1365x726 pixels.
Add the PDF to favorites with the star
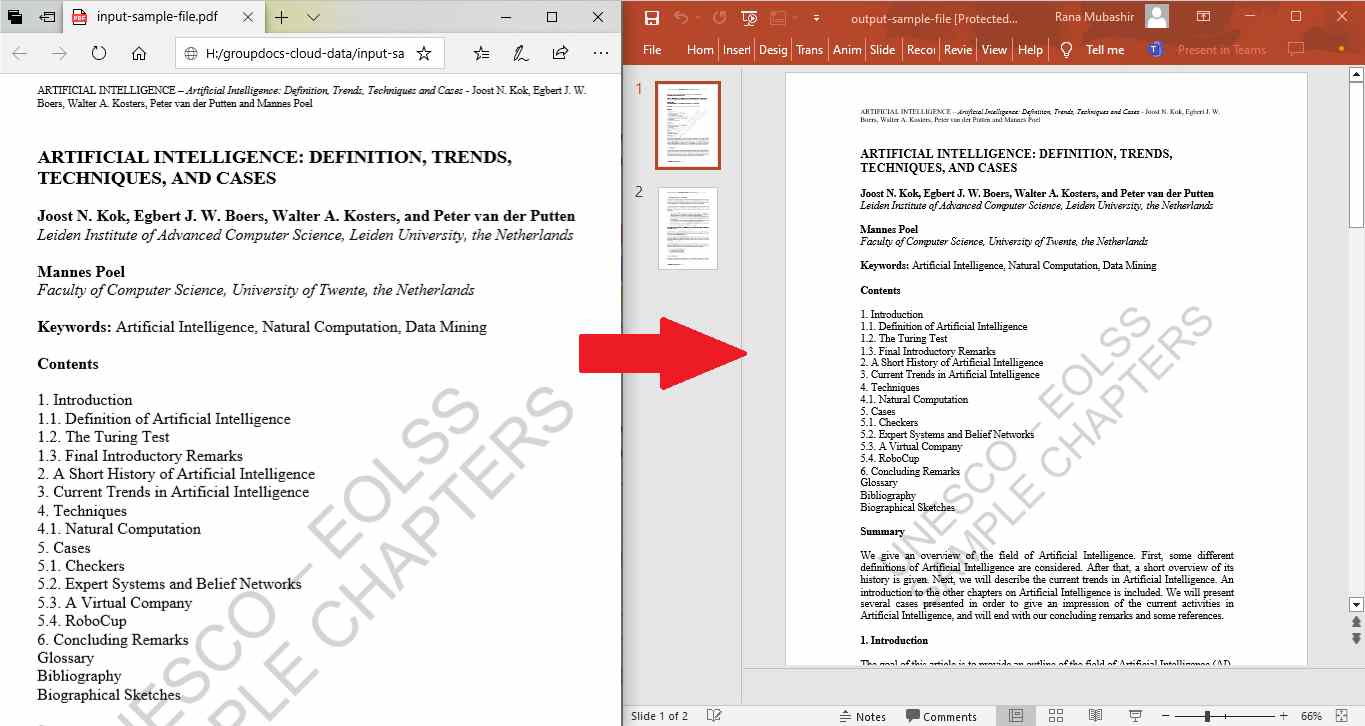pos(423,54)
